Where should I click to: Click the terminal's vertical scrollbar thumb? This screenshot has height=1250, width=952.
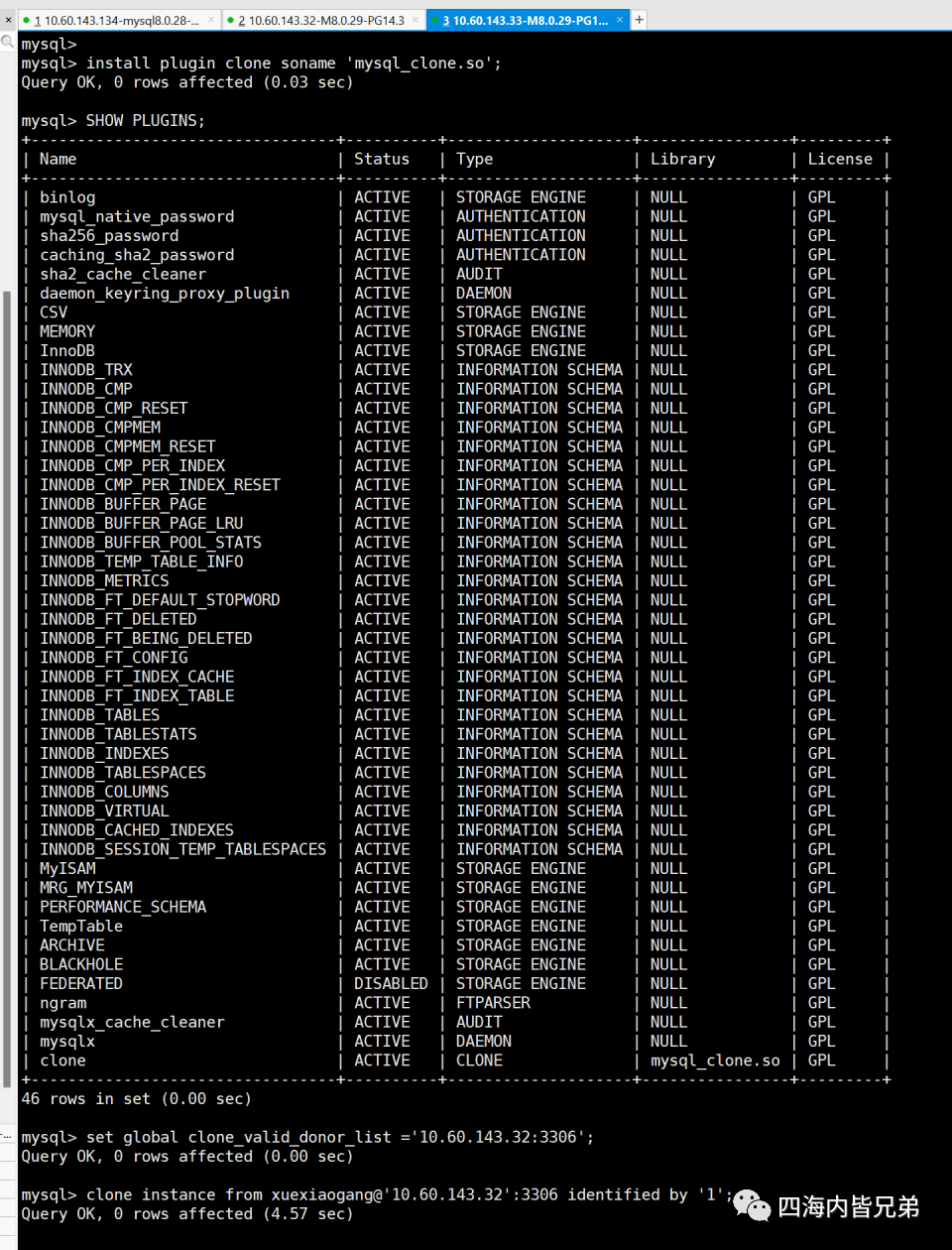click(7, 691)
